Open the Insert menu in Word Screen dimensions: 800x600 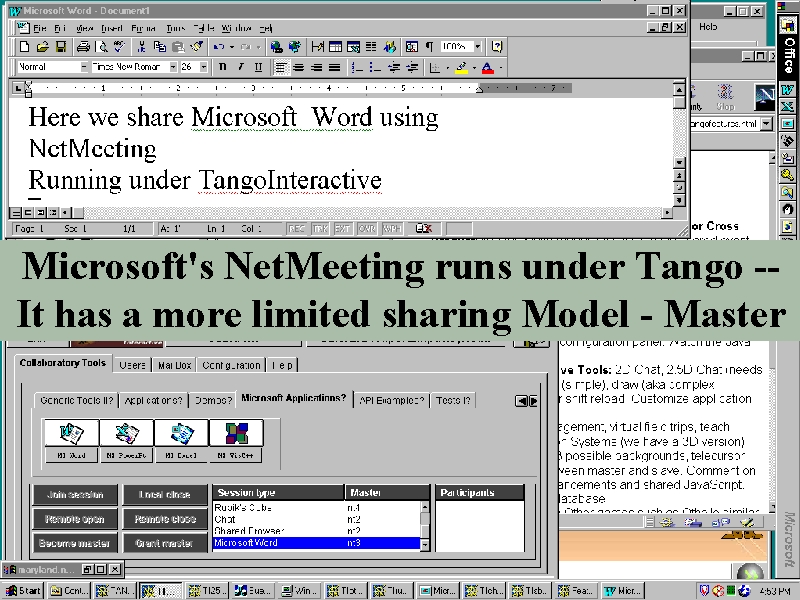(x=112, y=29)
